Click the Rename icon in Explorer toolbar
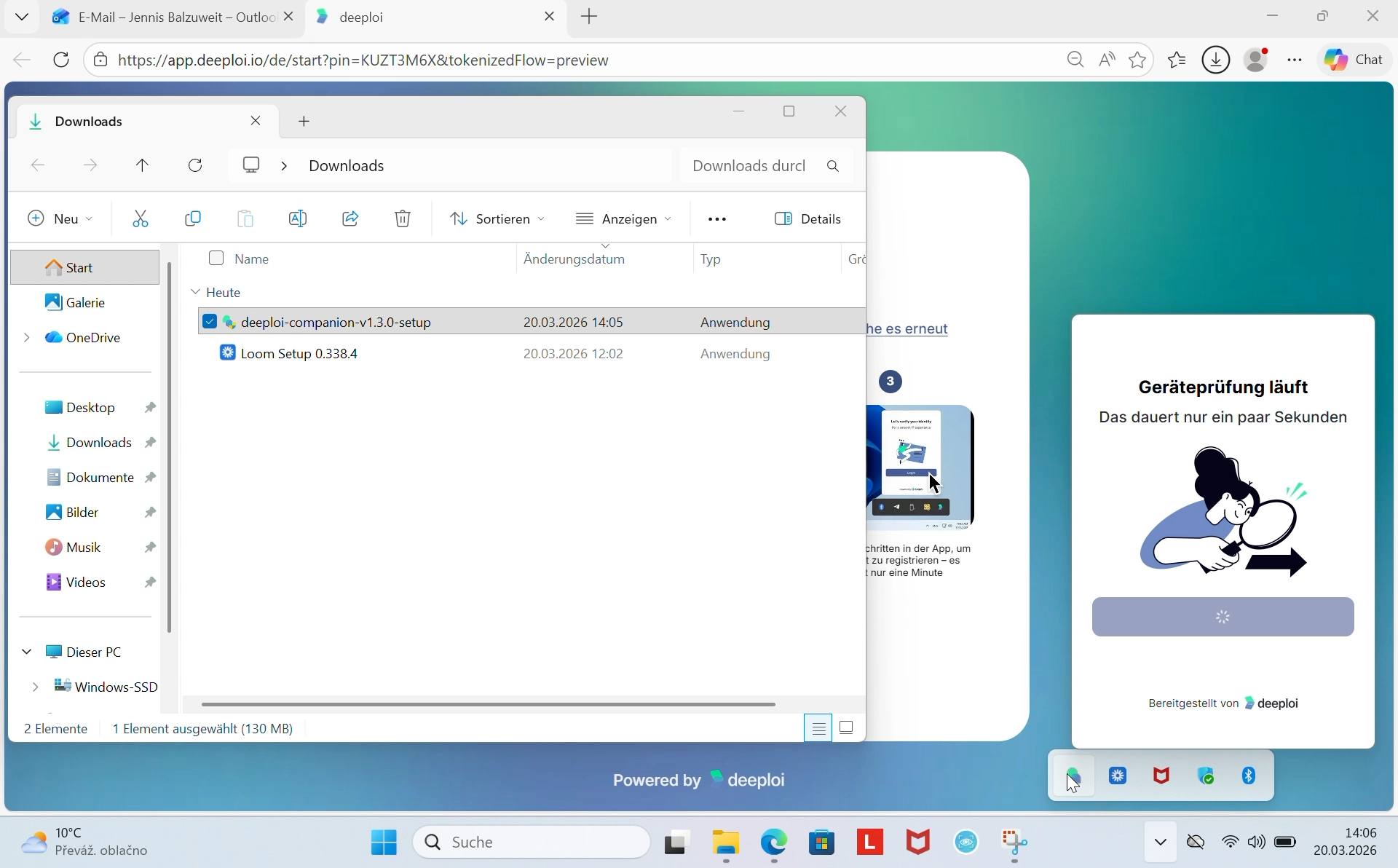 click(298, 218)
